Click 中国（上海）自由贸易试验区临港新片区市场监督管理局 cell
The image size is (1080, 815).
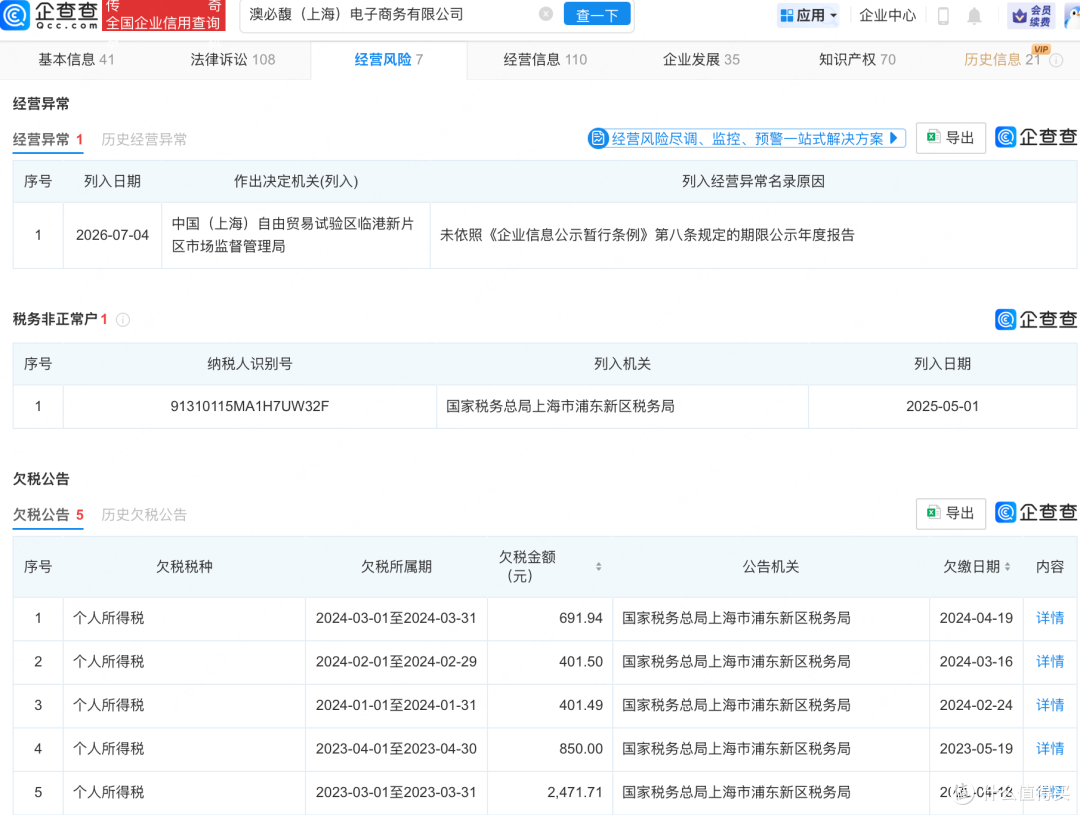click(293, 235)
